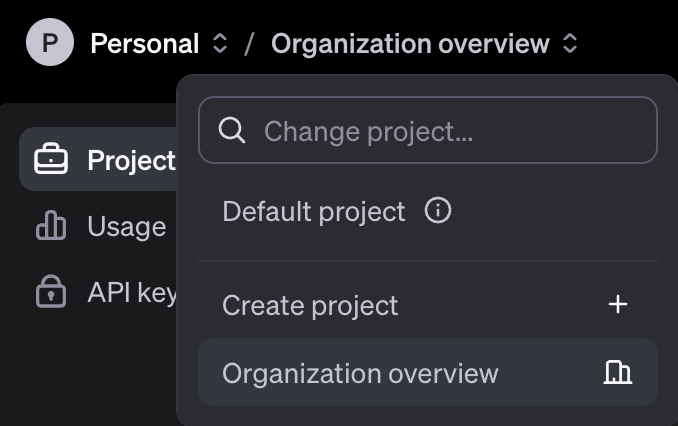This screenshot has height=426, width=678.
Task: Select the Create project option
Action: coord(428,305)
